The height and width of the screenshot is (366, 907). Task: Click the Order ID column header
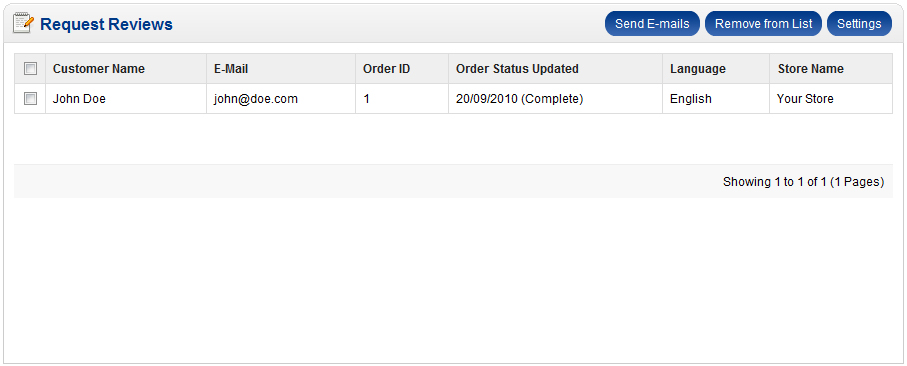[x=386, y=69]
